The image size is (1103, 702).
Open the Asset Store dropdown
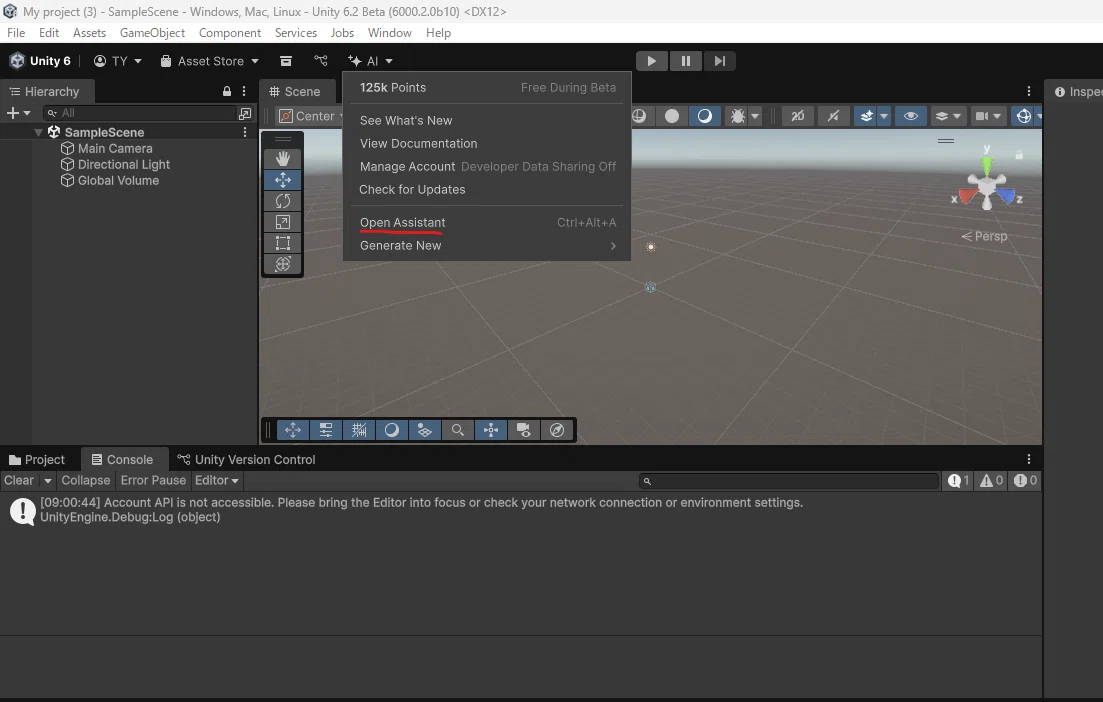coord(210,61)
